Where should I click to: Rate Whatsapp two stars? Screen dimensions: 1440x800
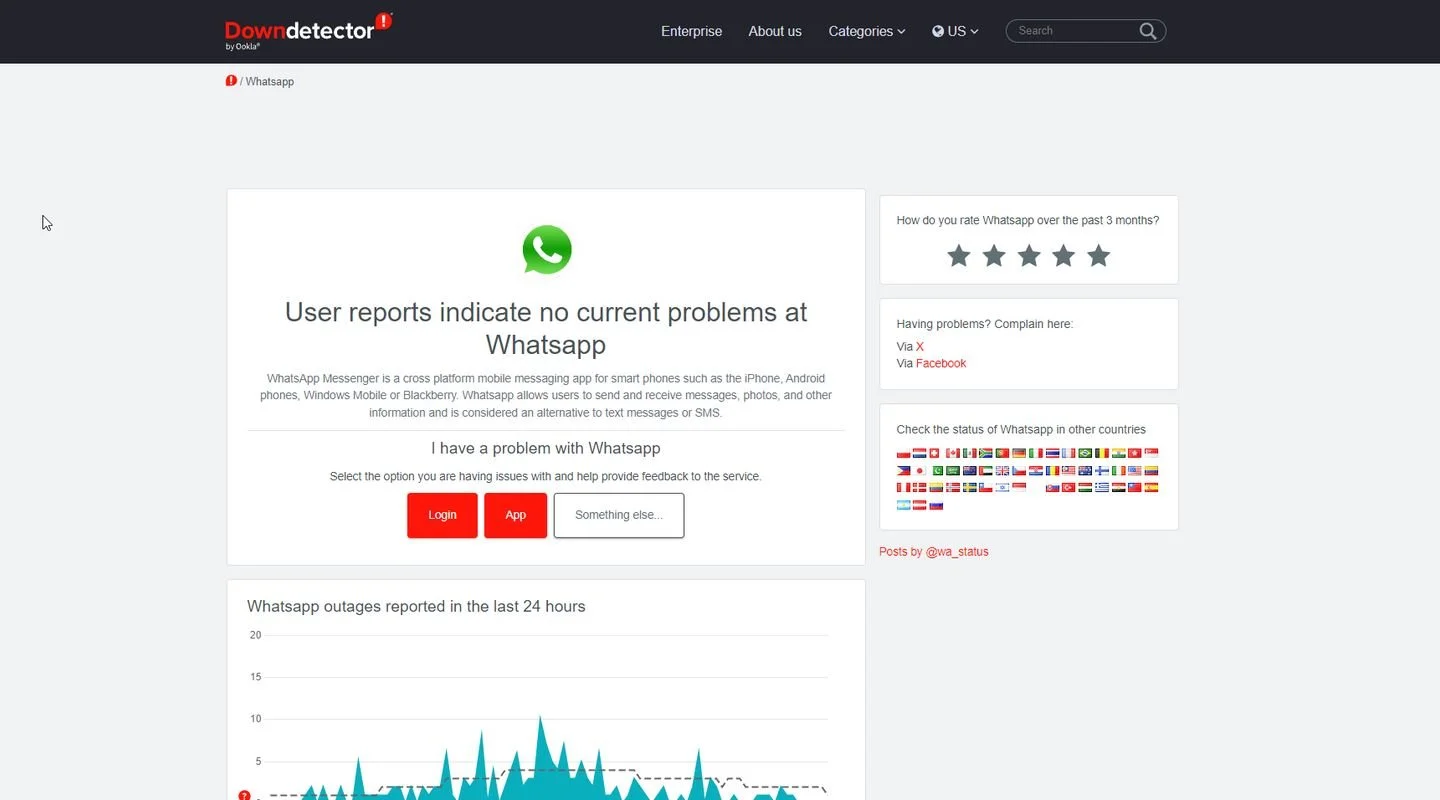click(994, 256)
